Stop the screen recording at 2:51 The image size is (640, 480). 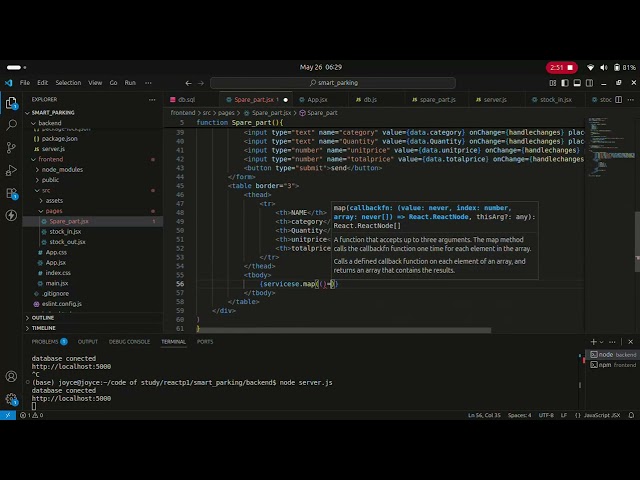pos(562,67)
